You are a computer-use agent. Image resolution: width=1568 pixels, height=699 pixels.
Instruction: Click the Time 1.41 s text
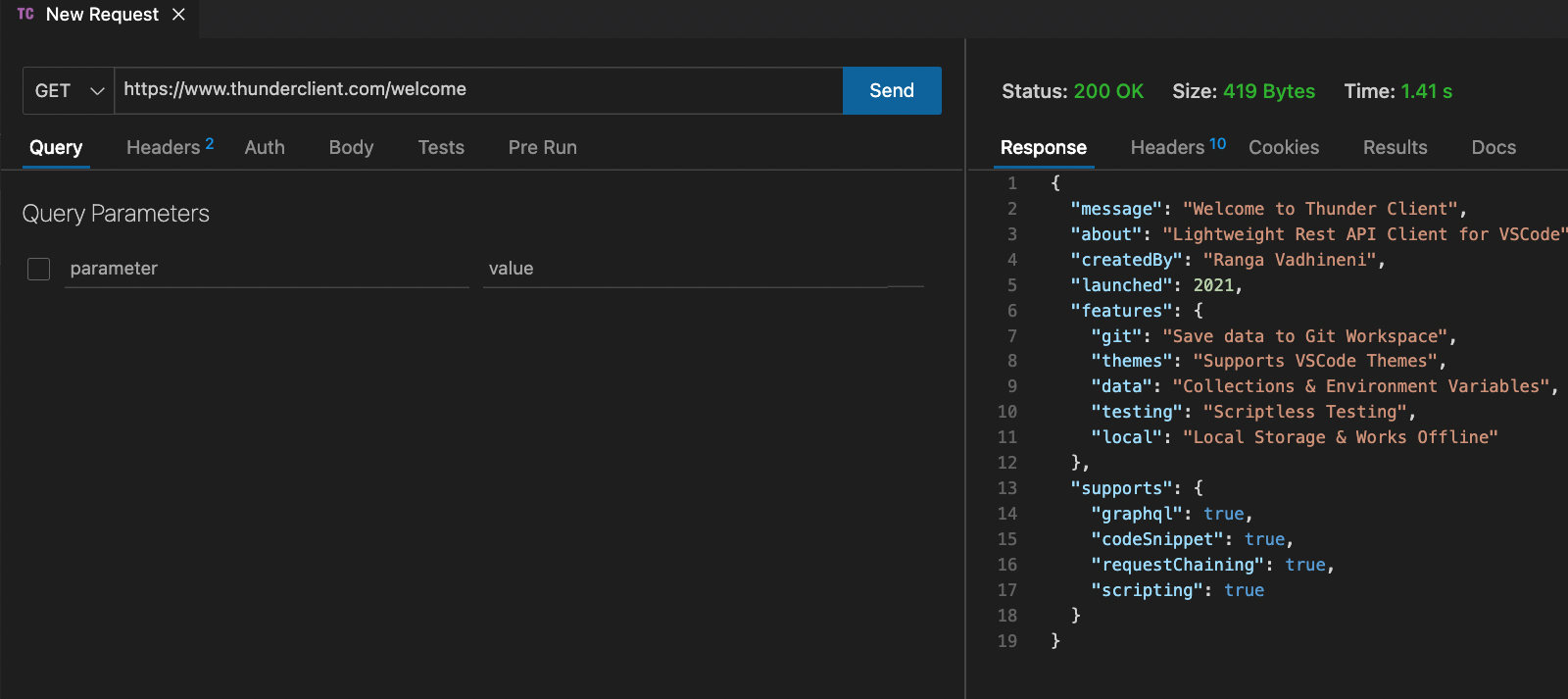tap(1397, 91)
